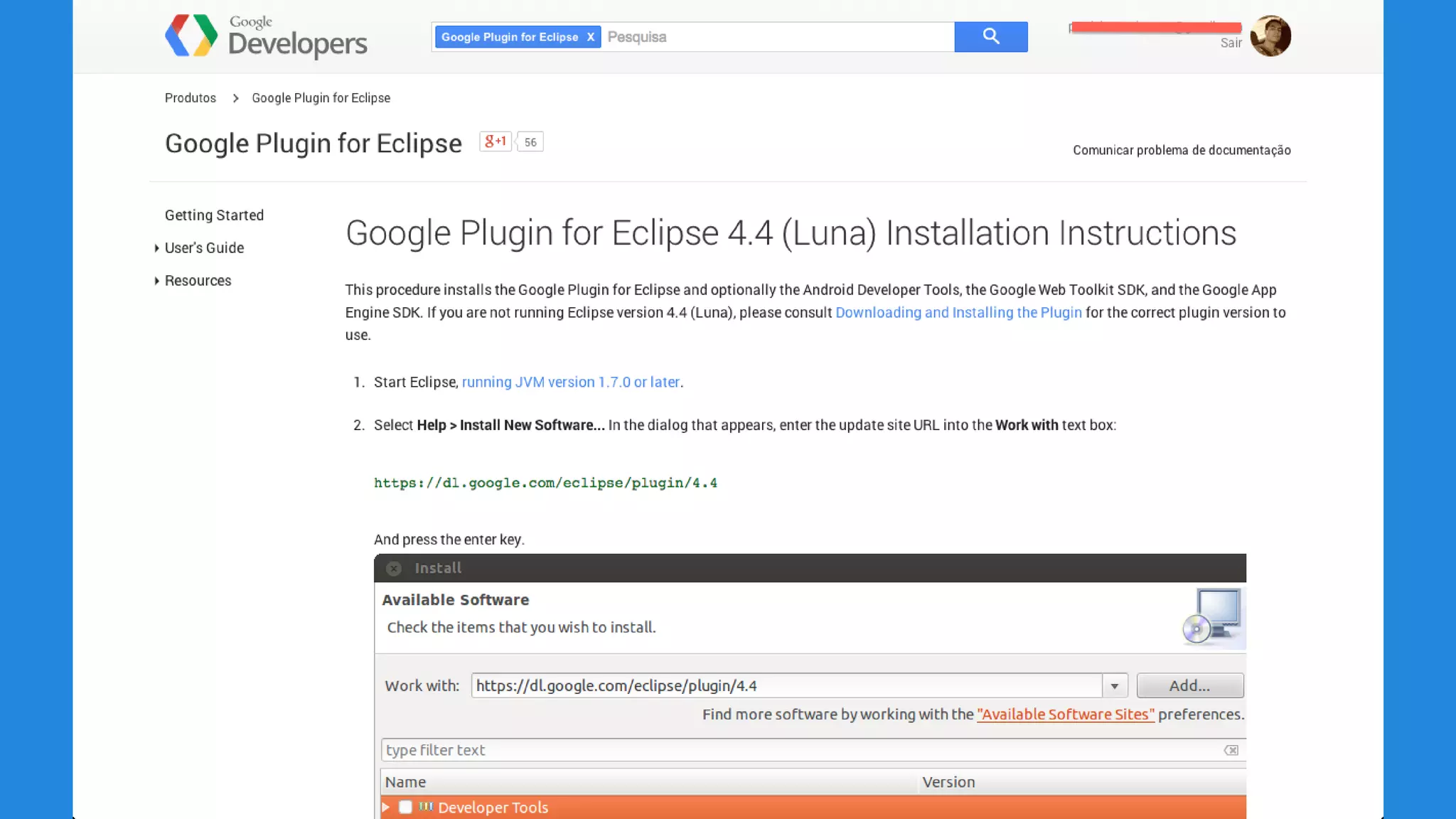Remove the Google Plugin for Eclipse search filter
Screen dimensions: 1456x819
[590, 37]
